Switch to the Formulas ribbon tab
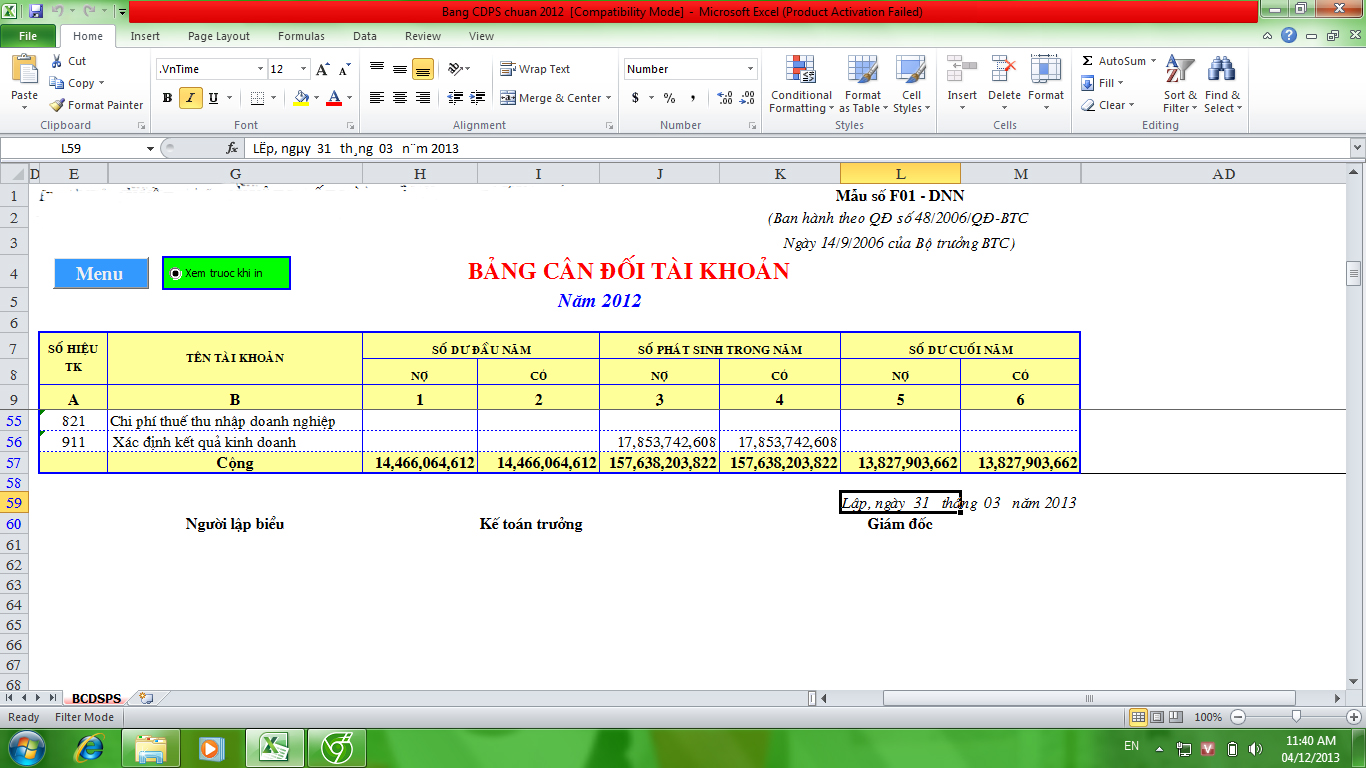The image size is (1366, 768). point(300,36)
